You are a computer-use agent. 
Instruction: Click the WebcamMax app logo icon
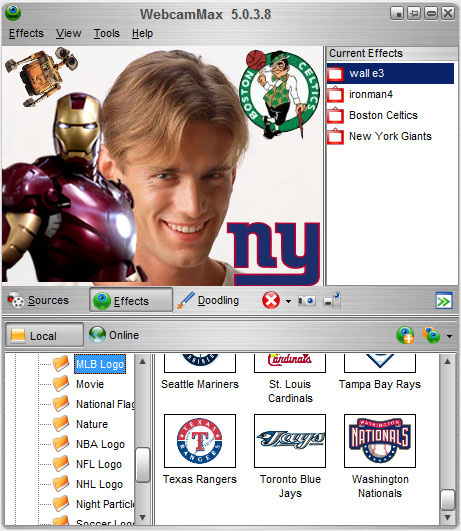[x=13, y=13]
